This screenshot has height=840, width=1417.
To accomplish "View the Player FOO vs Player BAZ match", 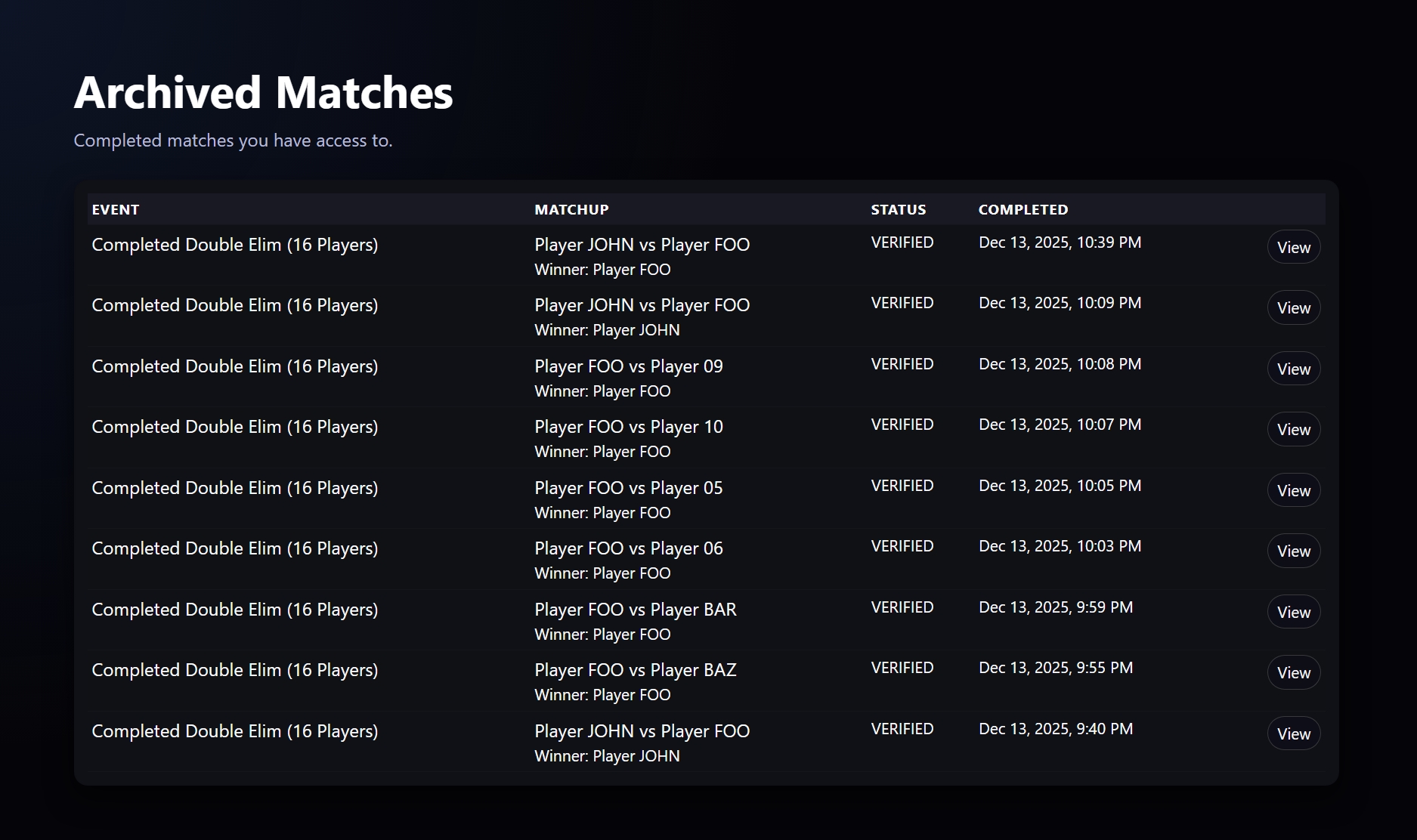I will (x=1293, y=672).
